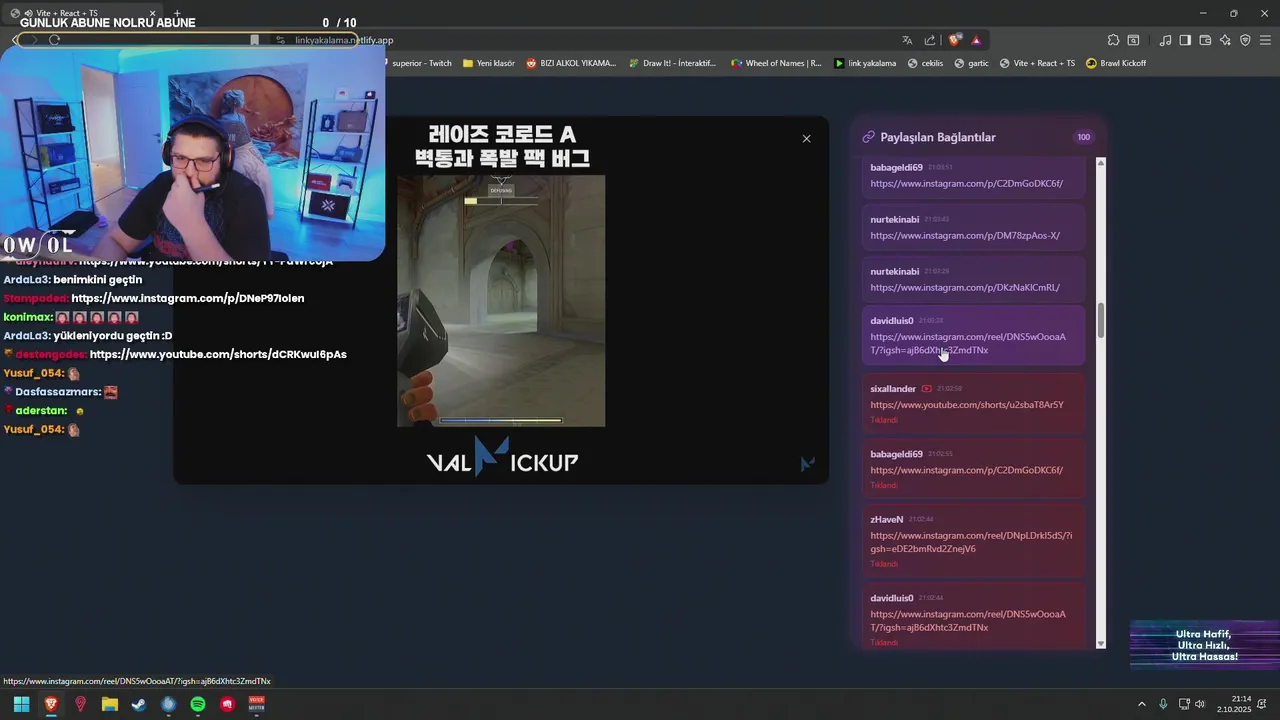Click the Brave browser taskbar icon
This screenshot has height=720, width=1280.
51,704
